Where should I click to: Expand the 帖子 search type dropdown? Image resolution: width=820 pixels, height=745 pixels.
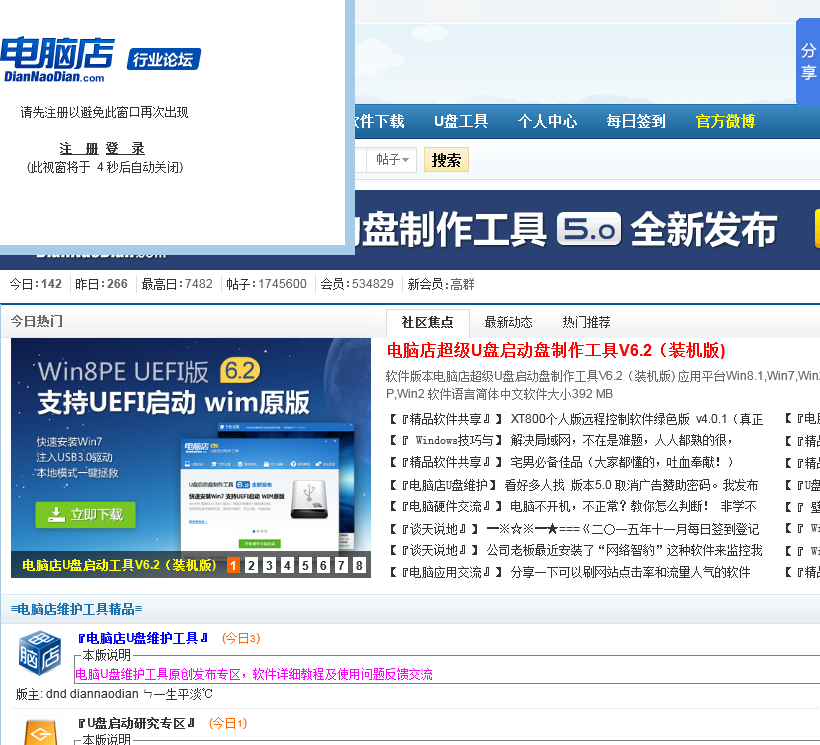(392, 159)
